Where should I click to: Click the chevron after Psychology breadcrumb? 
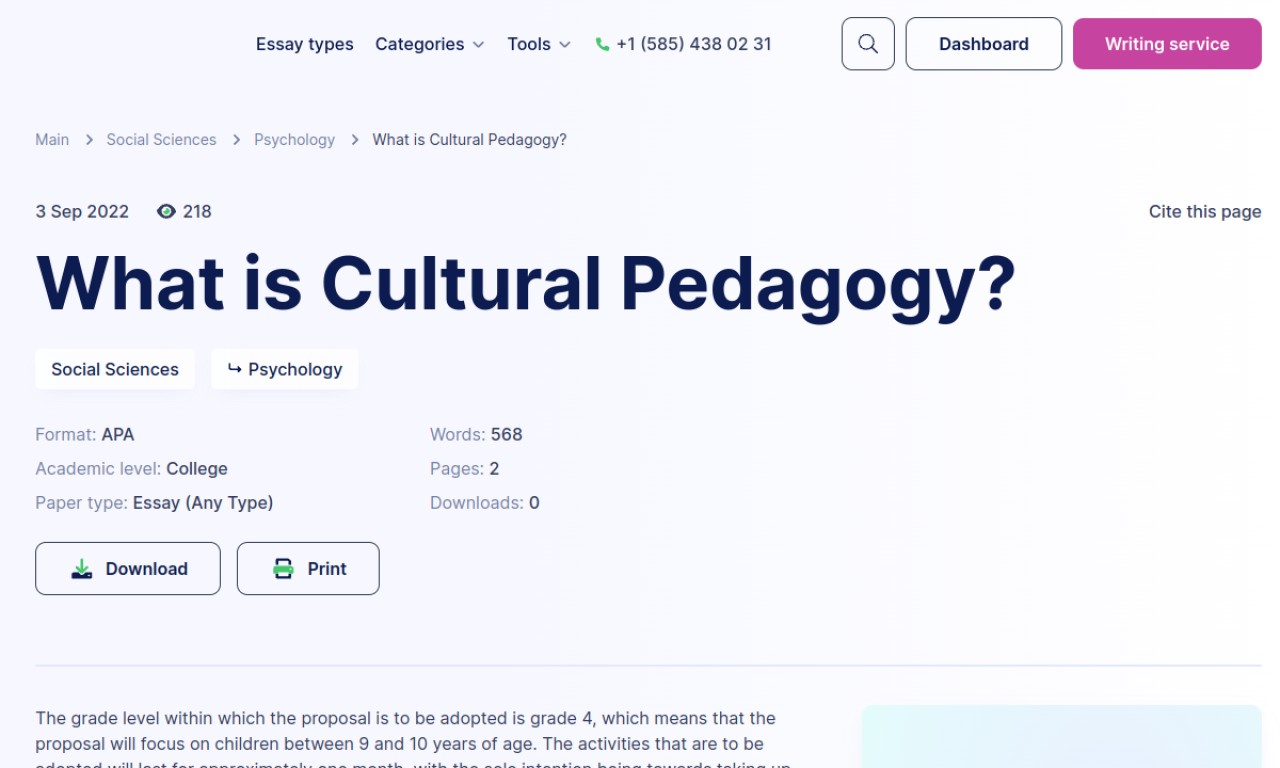coord(354,140)
